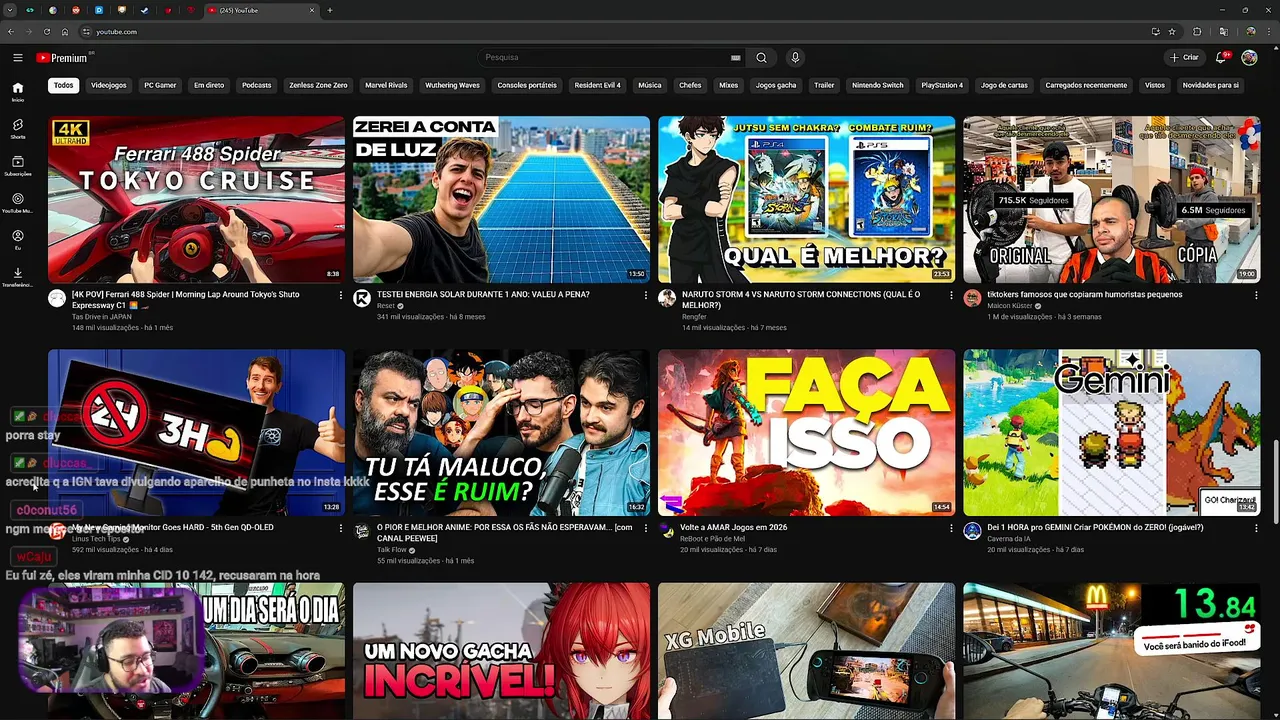This screenshot has height=720, width=1280.
Task: Open YouTube Music from the sidebar
Action: (18, 203)
